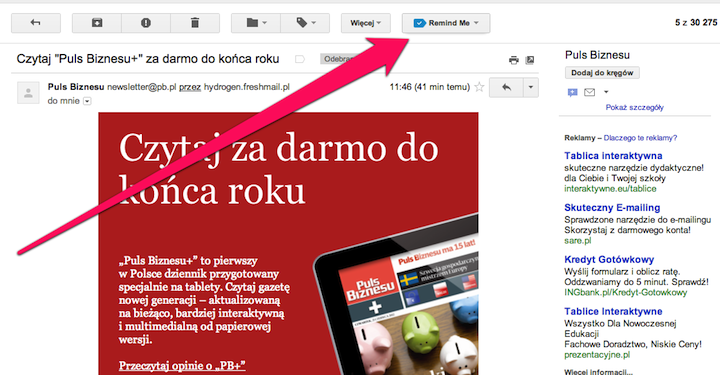Click the email subject line text

(x=148, y=59)
